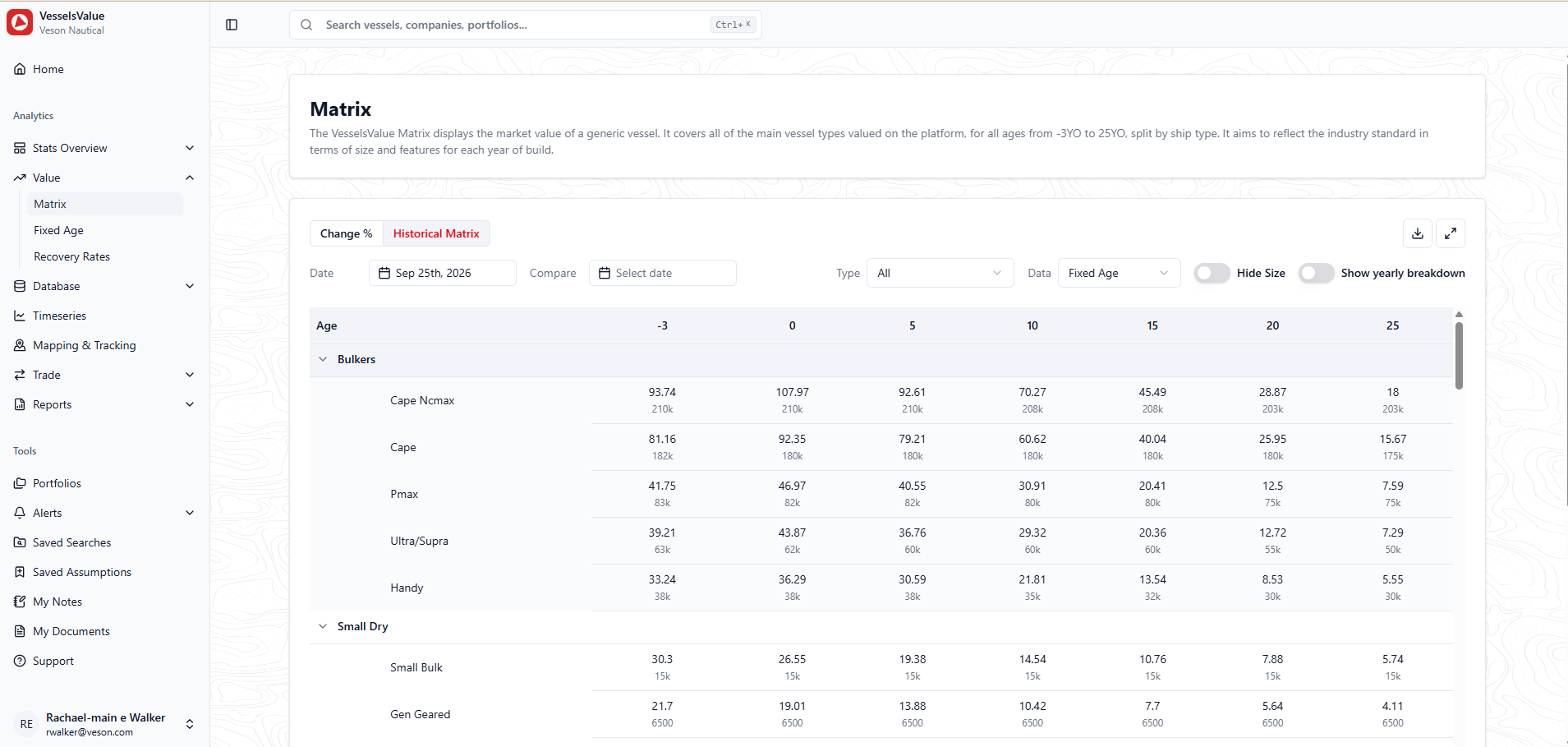Open the user account switcher chevrons
Image resolution: width=1568 pixels, height=747 pixels.
point(190,724)
